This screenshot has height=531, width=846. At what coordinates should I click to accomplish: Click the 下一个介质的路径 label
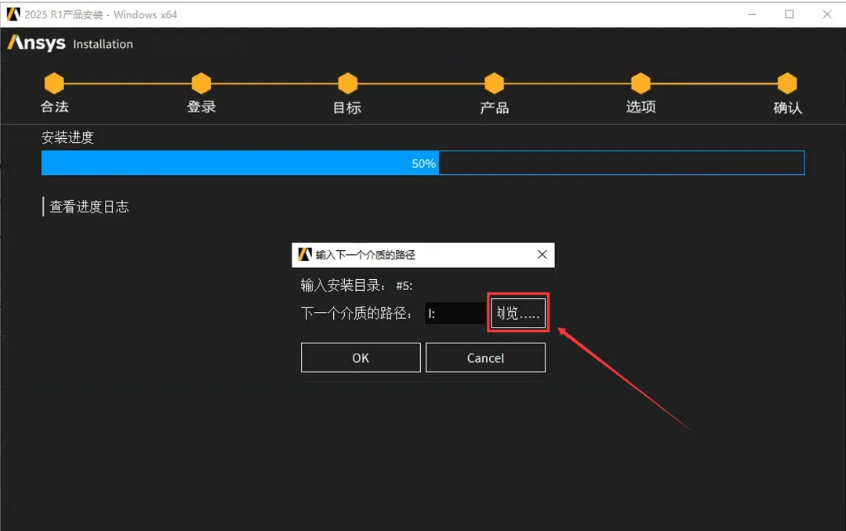coord(356,314)
